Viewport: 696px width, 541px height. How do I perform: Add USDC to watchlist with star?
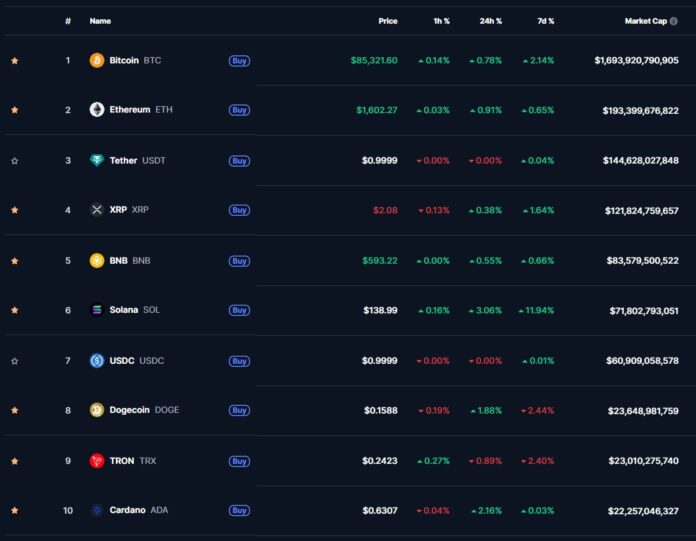tap(14, 360)
